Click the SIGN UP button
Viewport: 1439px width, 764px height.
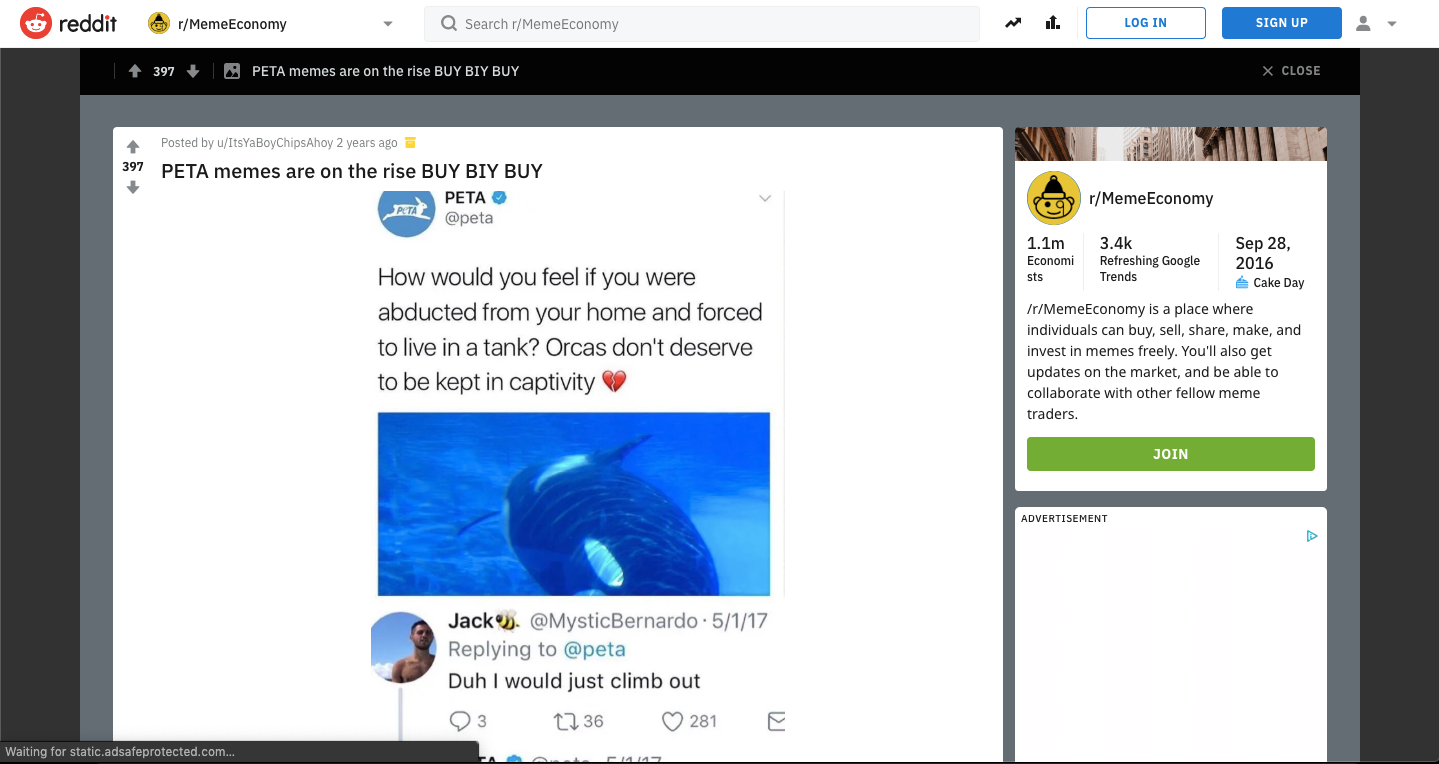click(x=1282, y=23)
